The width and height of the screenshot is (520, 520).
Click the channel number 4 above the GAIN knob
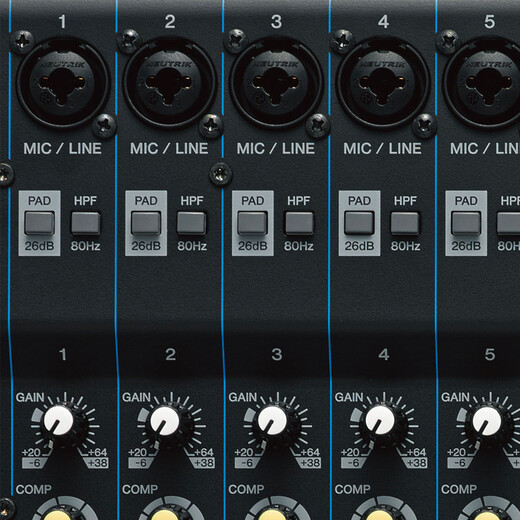384,354
